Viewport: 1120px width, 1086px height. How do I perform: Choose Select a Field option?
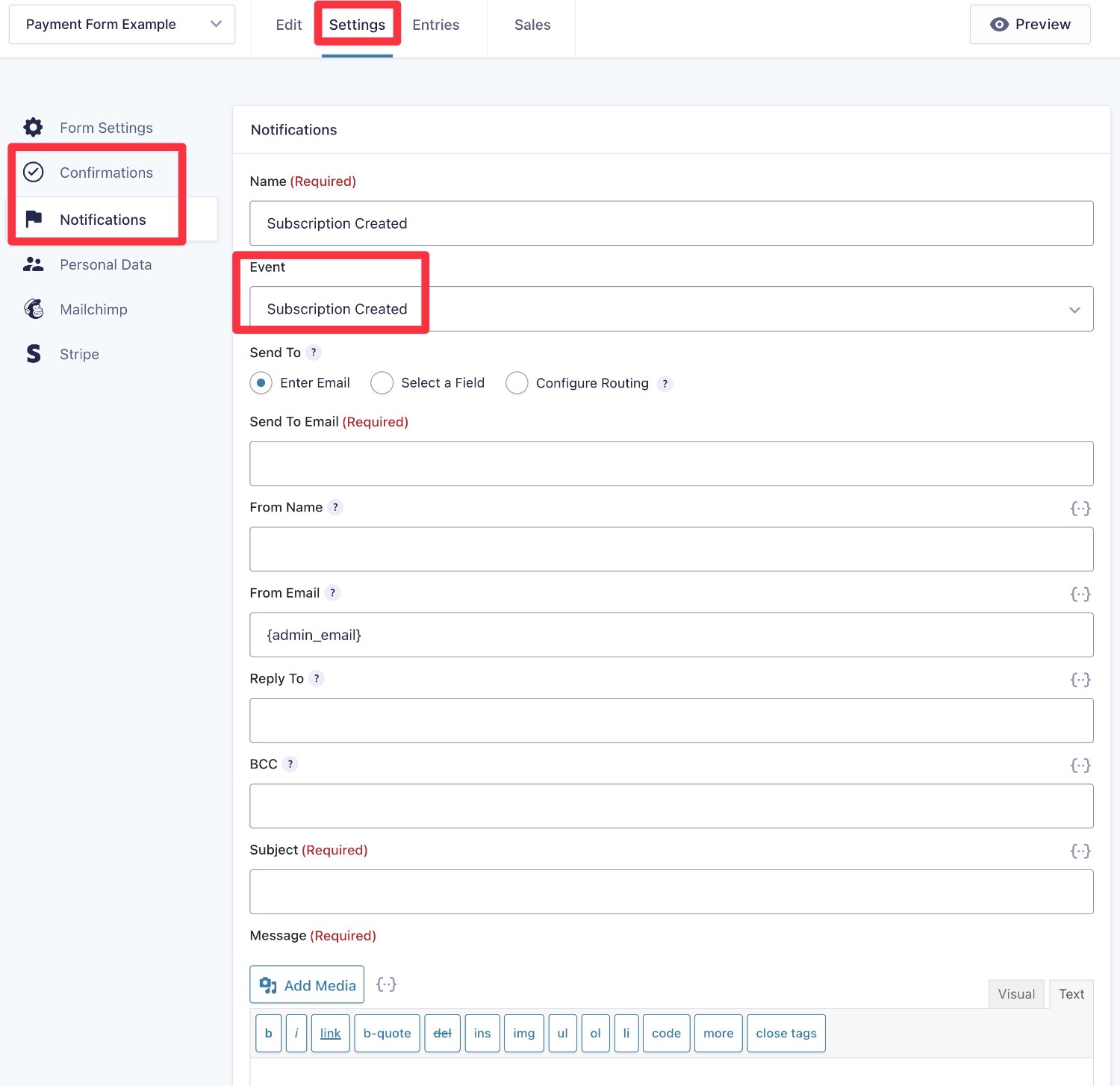tap(382, 382)
